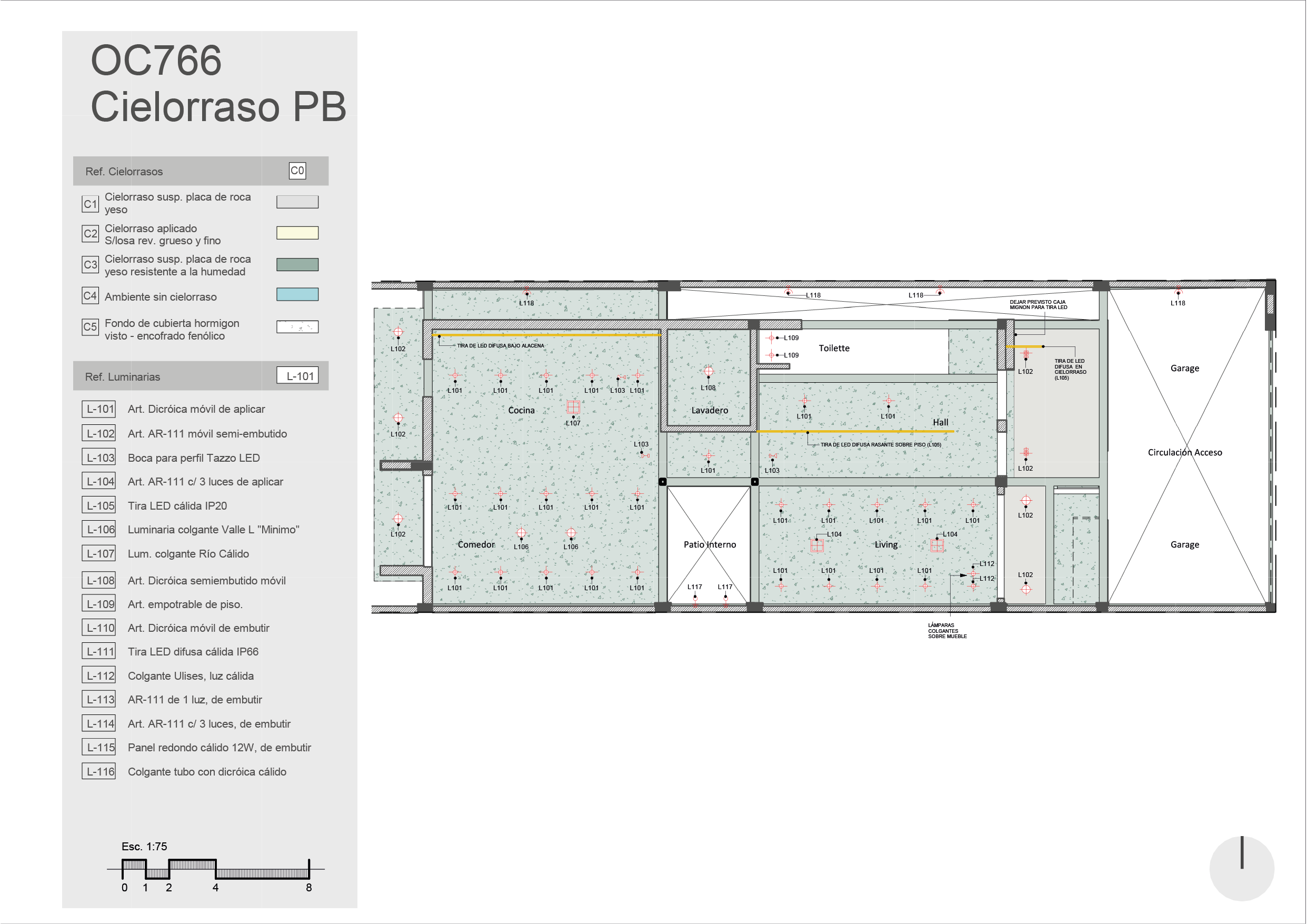
Task: Select the L107 pendant fixture in Cocina
Action: pyautogui.click(x=573, y=407)
